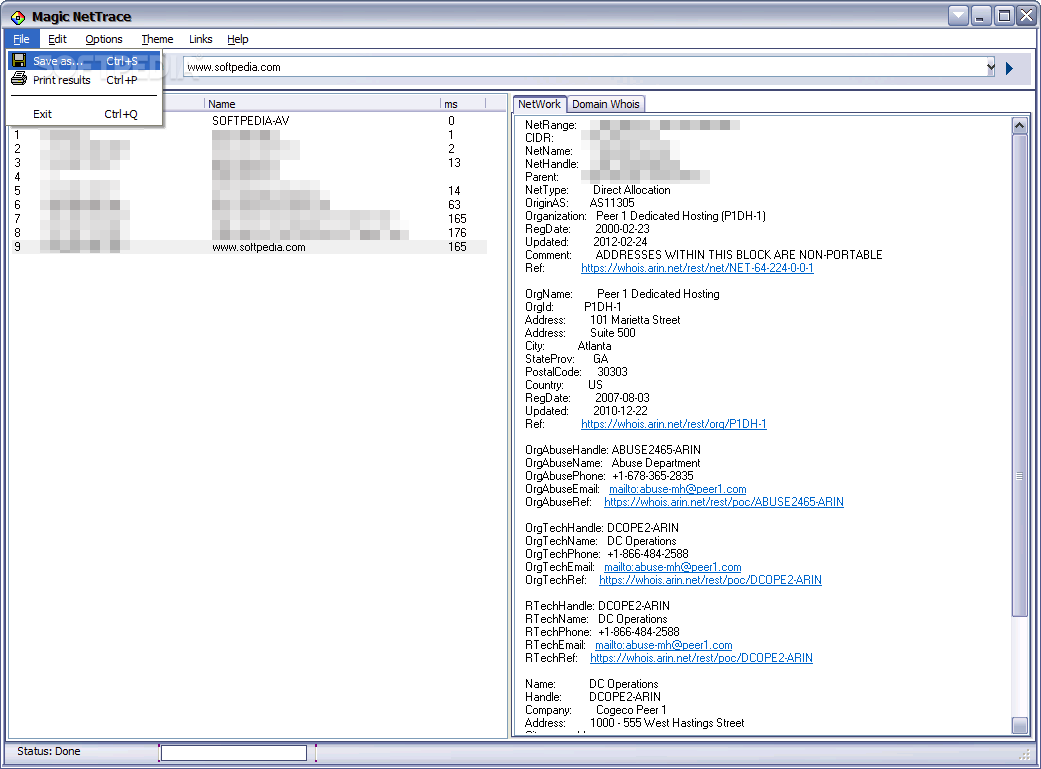1041x769 pixels.
Task: Click the Cogeco Peer 1 company text
Action: [631, 710]
